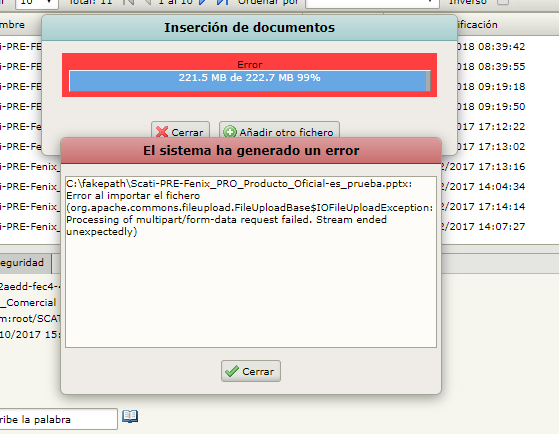Select the date cell ending 09:19:50
559x434 pixels.
tap(491, 106)
